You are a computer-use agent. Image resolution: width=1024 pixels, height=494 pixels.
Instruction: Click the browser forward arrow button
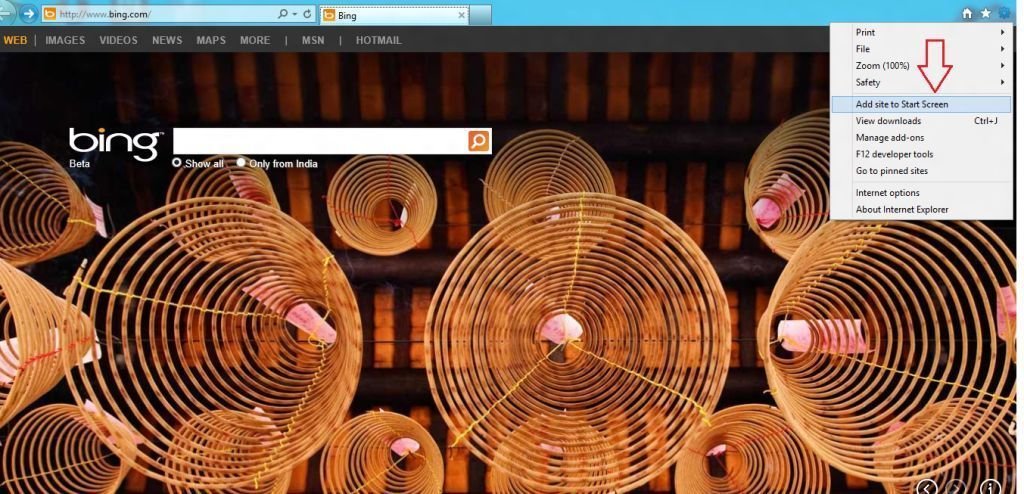(x=28, y=13)
